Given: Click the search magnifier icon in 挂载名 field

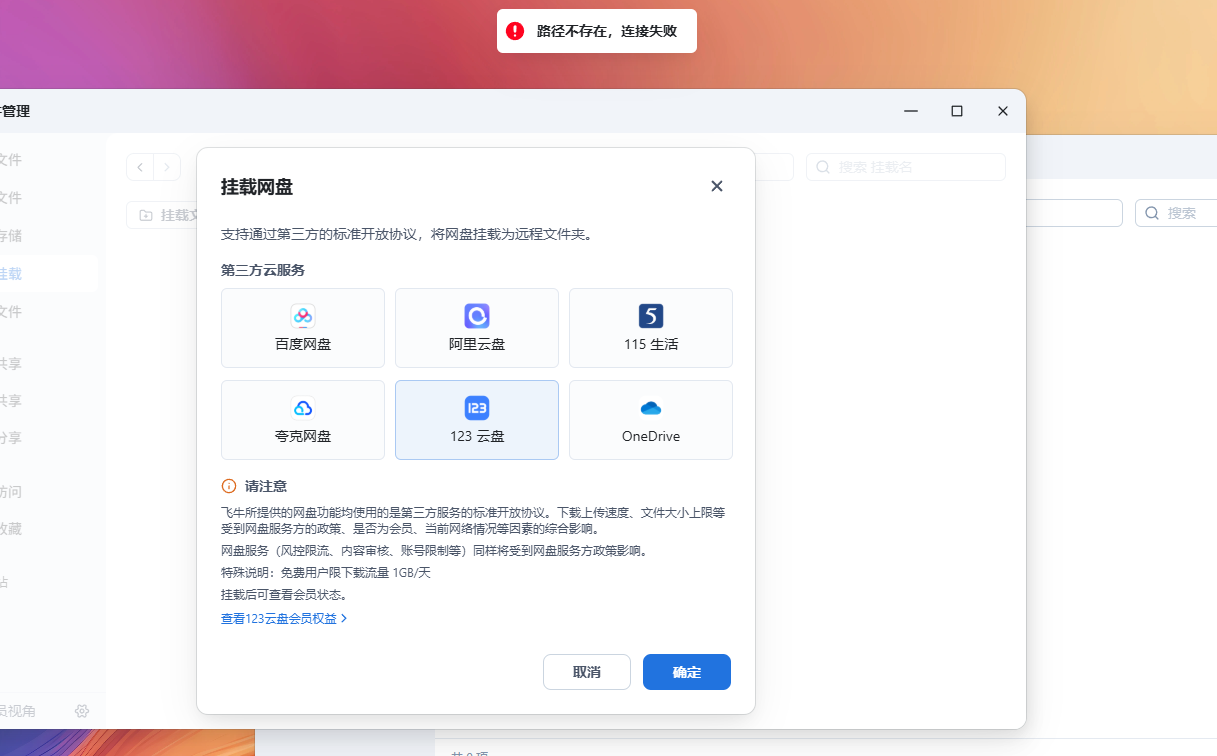Looking at the screenshot, I should (824, 167).
